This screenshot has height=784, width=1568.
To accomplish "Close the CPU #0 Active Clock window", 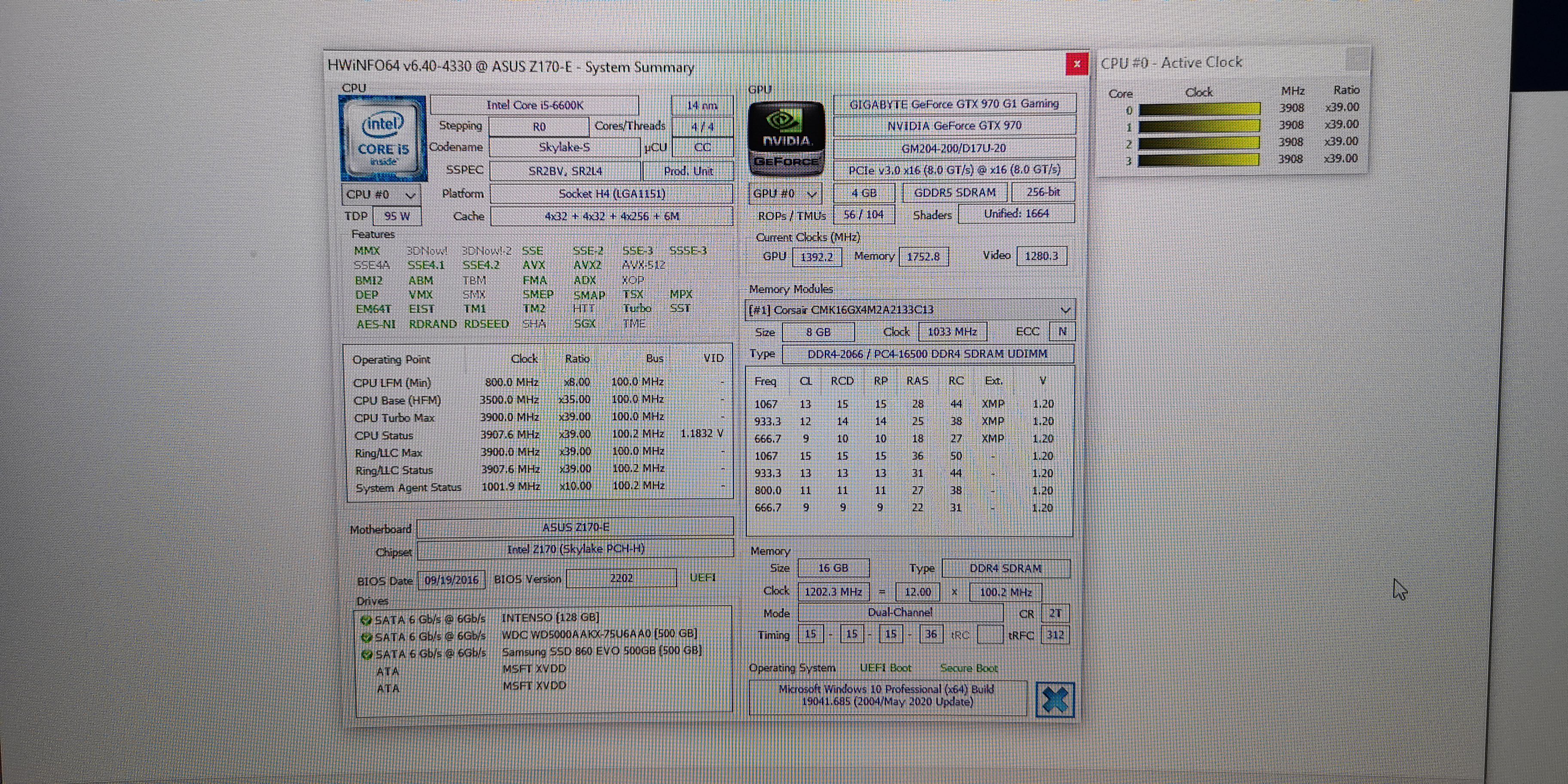I will pos(1356,60).
